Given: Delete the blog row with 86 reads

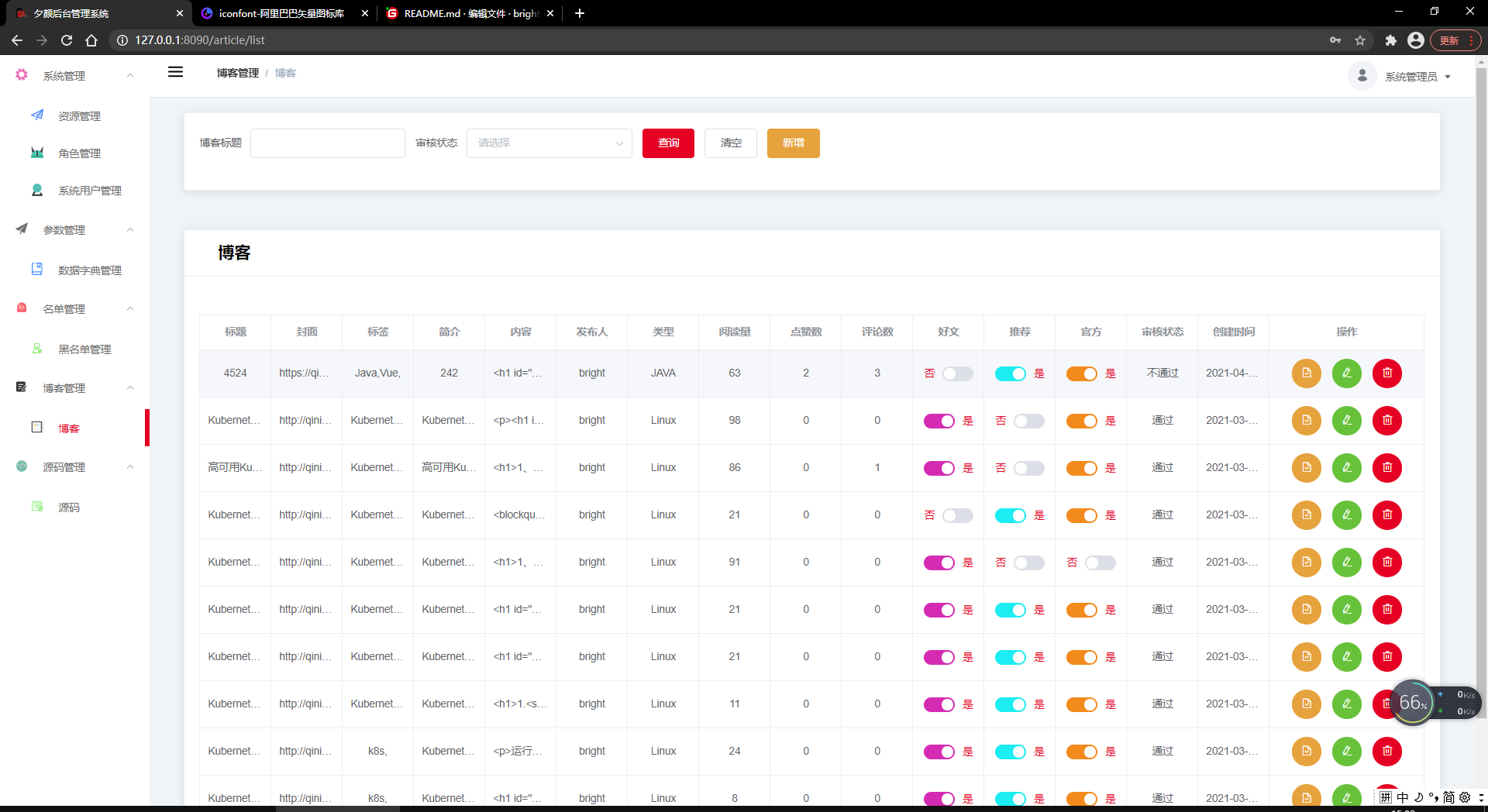Looking at the screenshot, I should tap(1387, 468).
